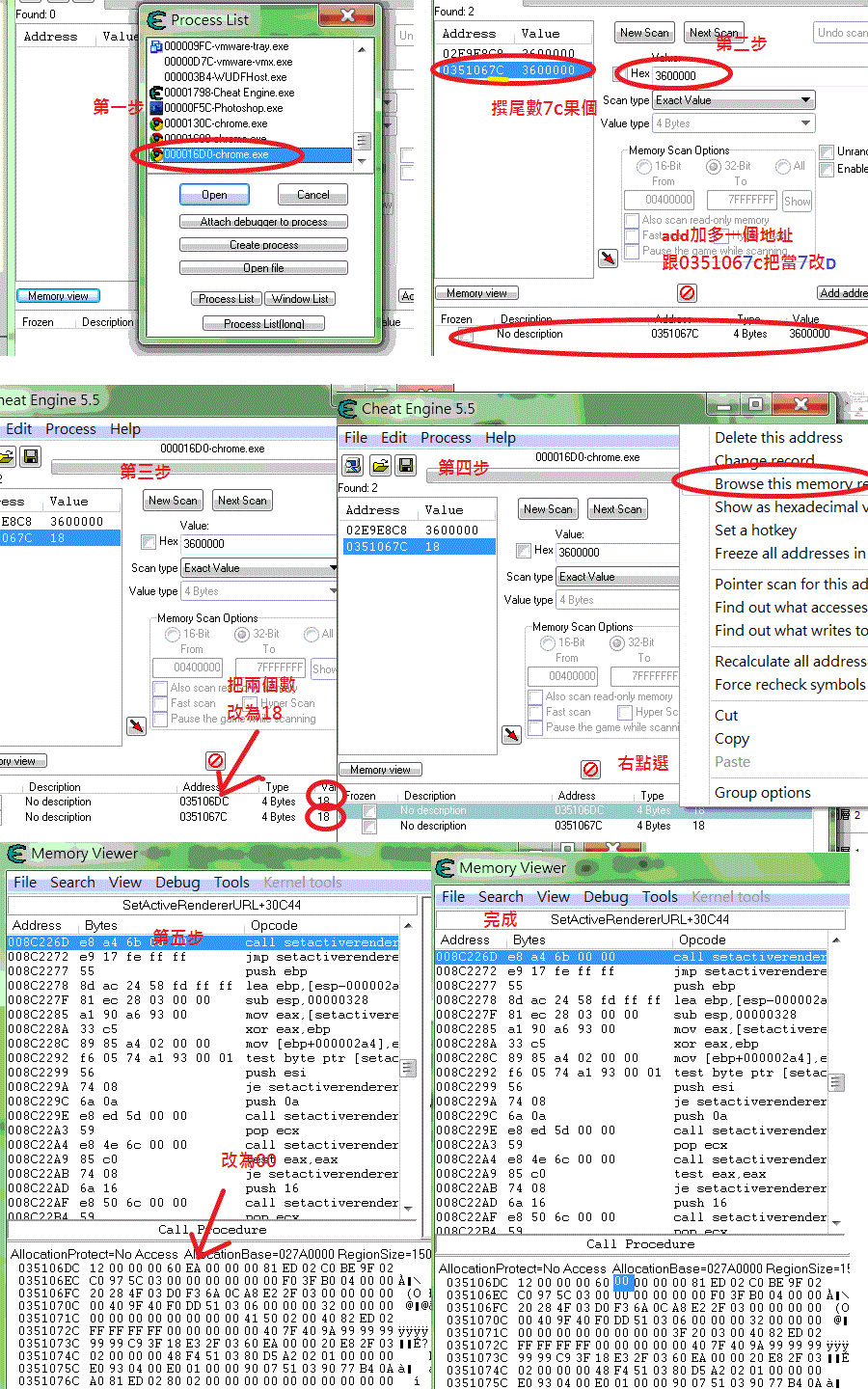The height and width of the screenshot is (1389, 868).
Task: Open Value type dropdown in middle-left window
Action: (x=259, y=591)
